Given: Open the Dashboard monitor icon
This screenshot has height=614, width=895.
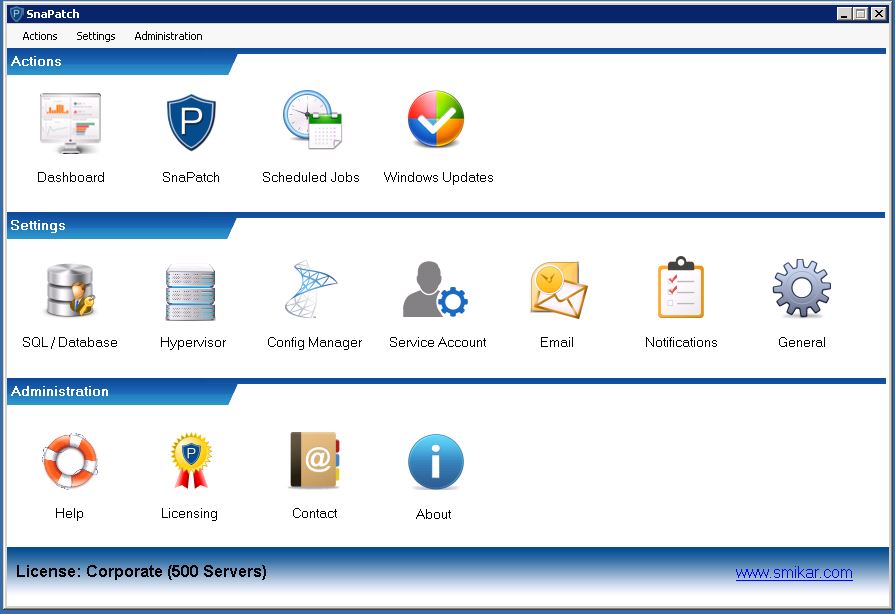Looking at the screenshot, I should [x=70, y=123].
